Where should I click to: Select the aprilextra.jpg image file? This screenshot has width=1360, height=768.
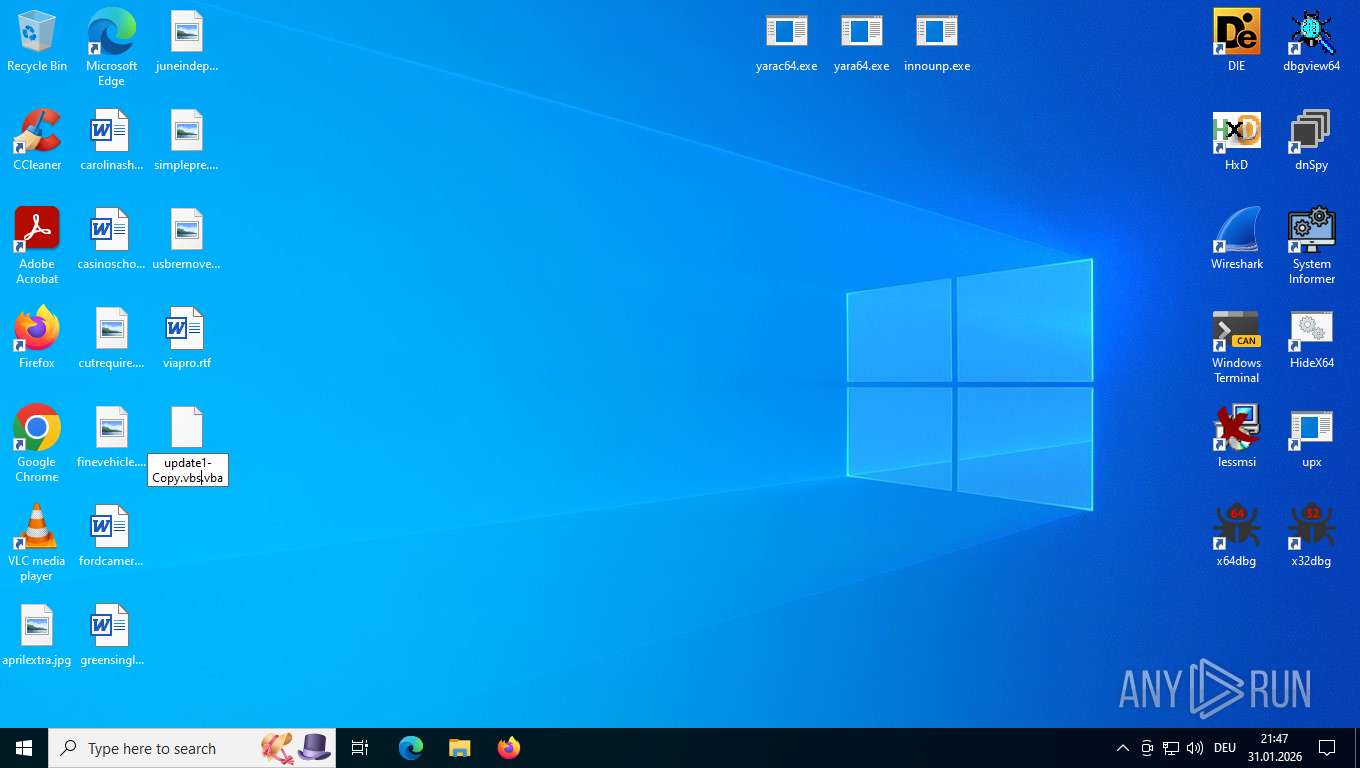coord(37,636)
